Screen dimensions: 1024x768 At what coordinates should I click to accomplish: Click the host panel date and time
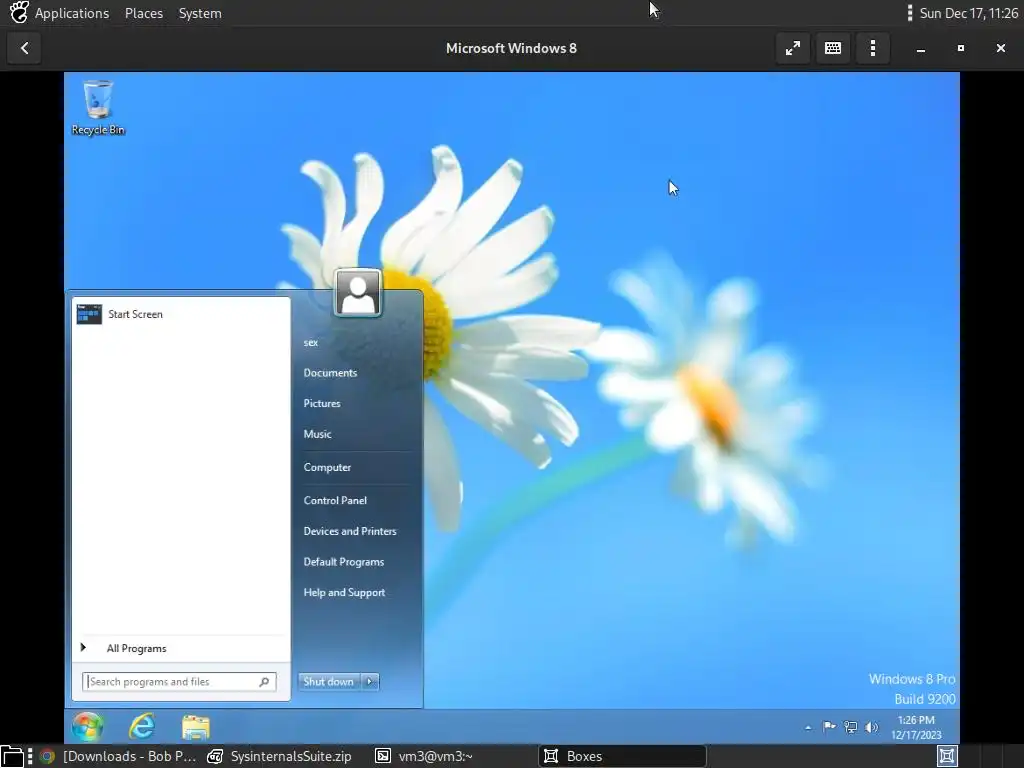pyautogui.click(x=968, y=13)
